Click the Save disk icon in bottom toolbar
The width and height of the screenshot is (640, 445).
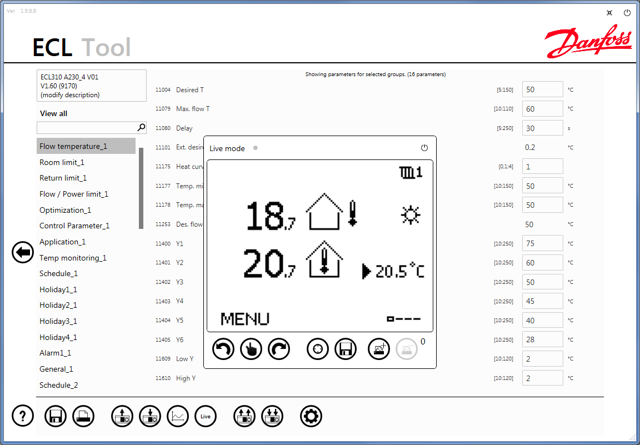click(x=55, y=416)
